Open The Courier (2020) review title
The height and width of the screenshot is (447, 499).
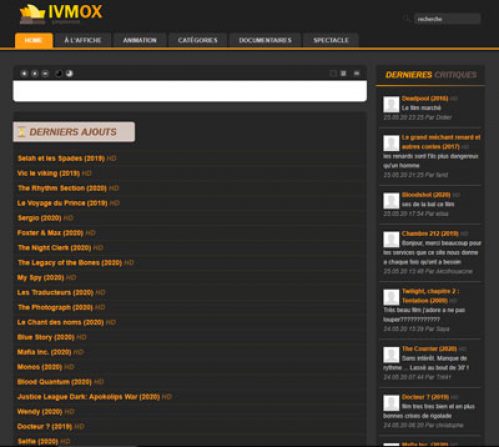429,349
